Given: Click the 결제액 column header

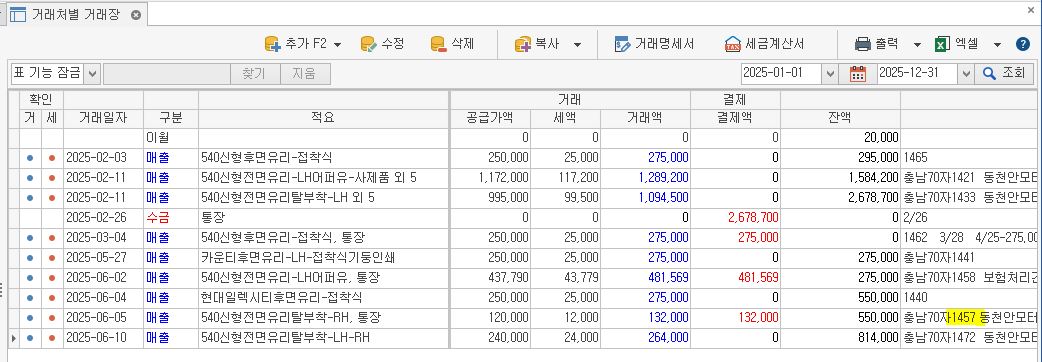Looking at the screenshot, I should pyautogui.click(x=735, y=118).
